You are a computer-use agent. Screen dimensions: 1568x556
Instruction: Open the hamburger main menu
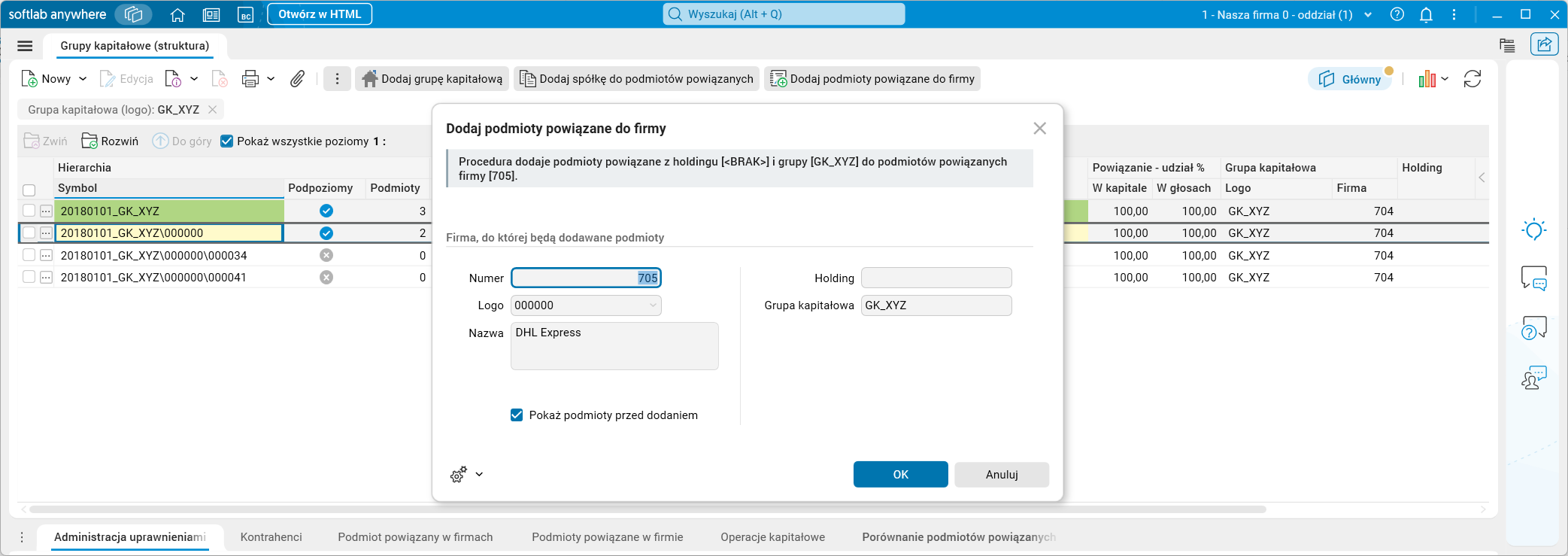[x=25, y=46]
